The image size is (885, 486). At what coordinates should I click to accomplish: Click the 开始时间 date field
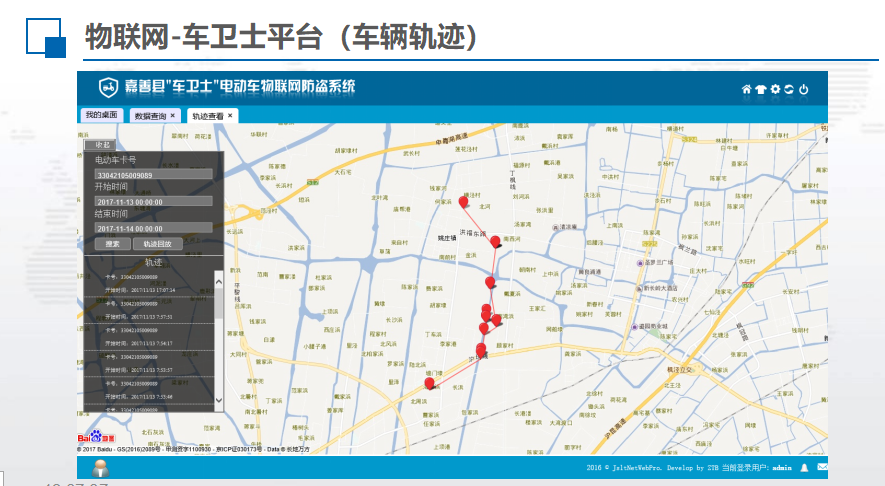tap(153, 201)
